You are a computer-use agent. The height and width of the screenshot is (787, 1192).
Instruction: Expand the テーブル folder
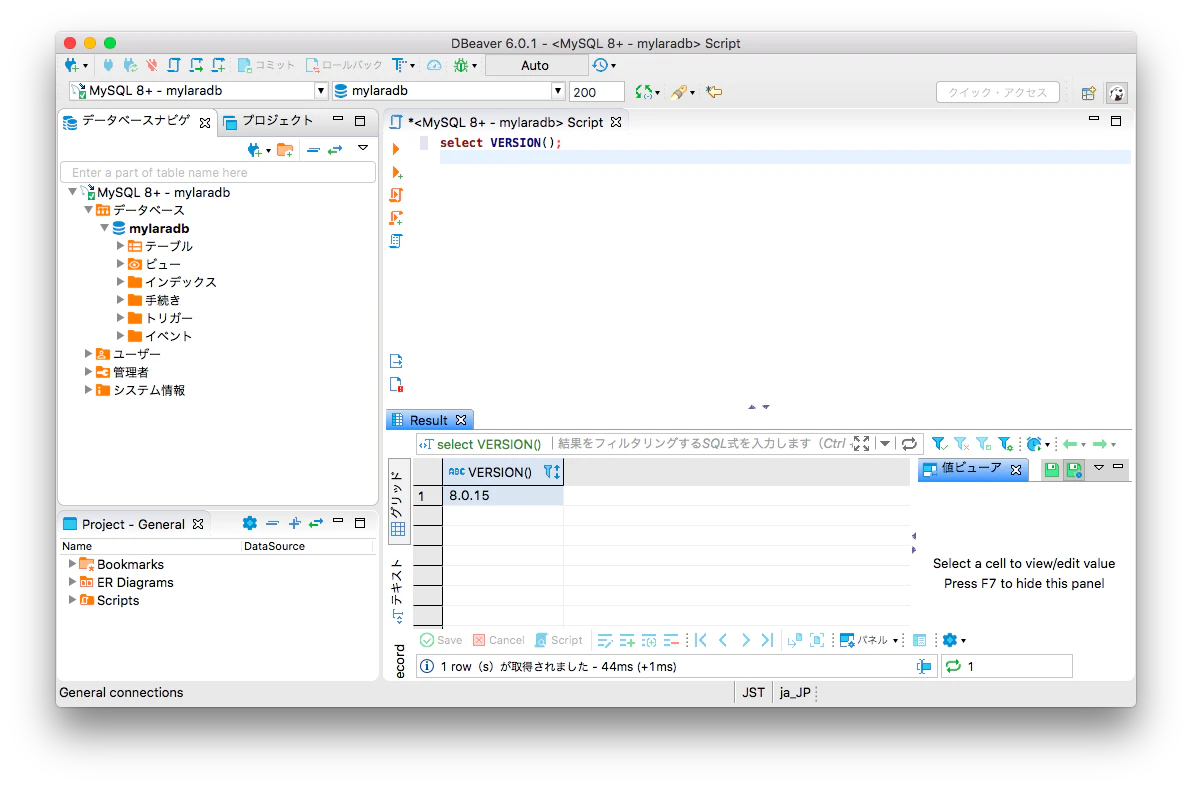(120, 246)
